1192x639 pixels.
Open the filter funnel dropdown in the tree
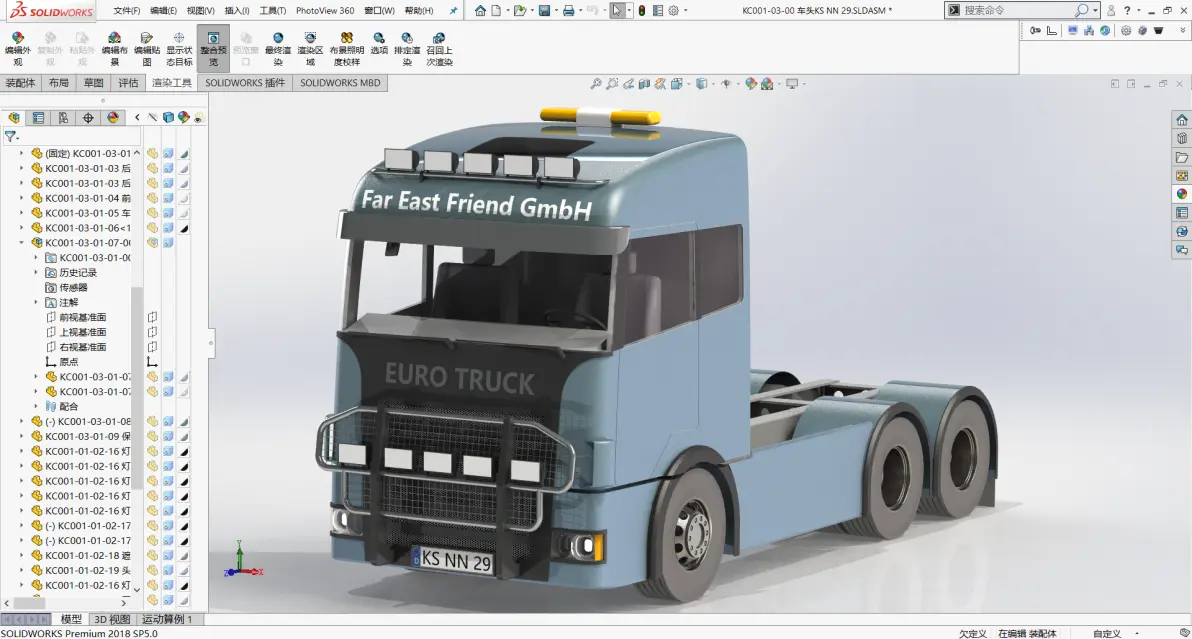pyautogui.click(x=11, y=137)
